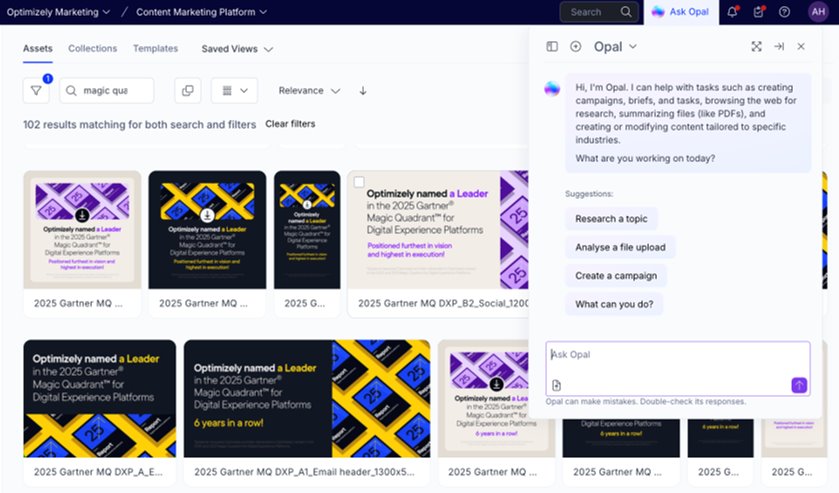Viewport: 839px width, 493px height.
Task: Open the B2_Social wide banner thumbnail
Action: (x=438, y=230)
